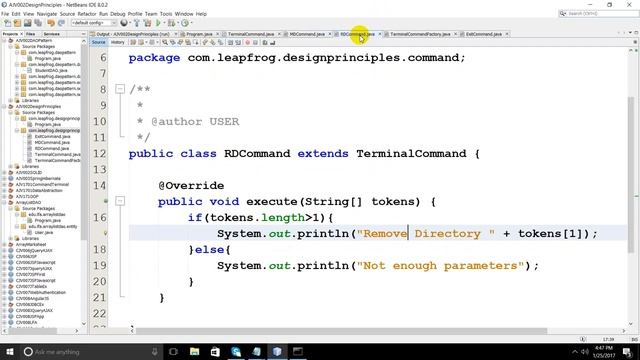Click the "Not enough parameters" string
This screenshot has width=640, height=360.
(440, 266)
